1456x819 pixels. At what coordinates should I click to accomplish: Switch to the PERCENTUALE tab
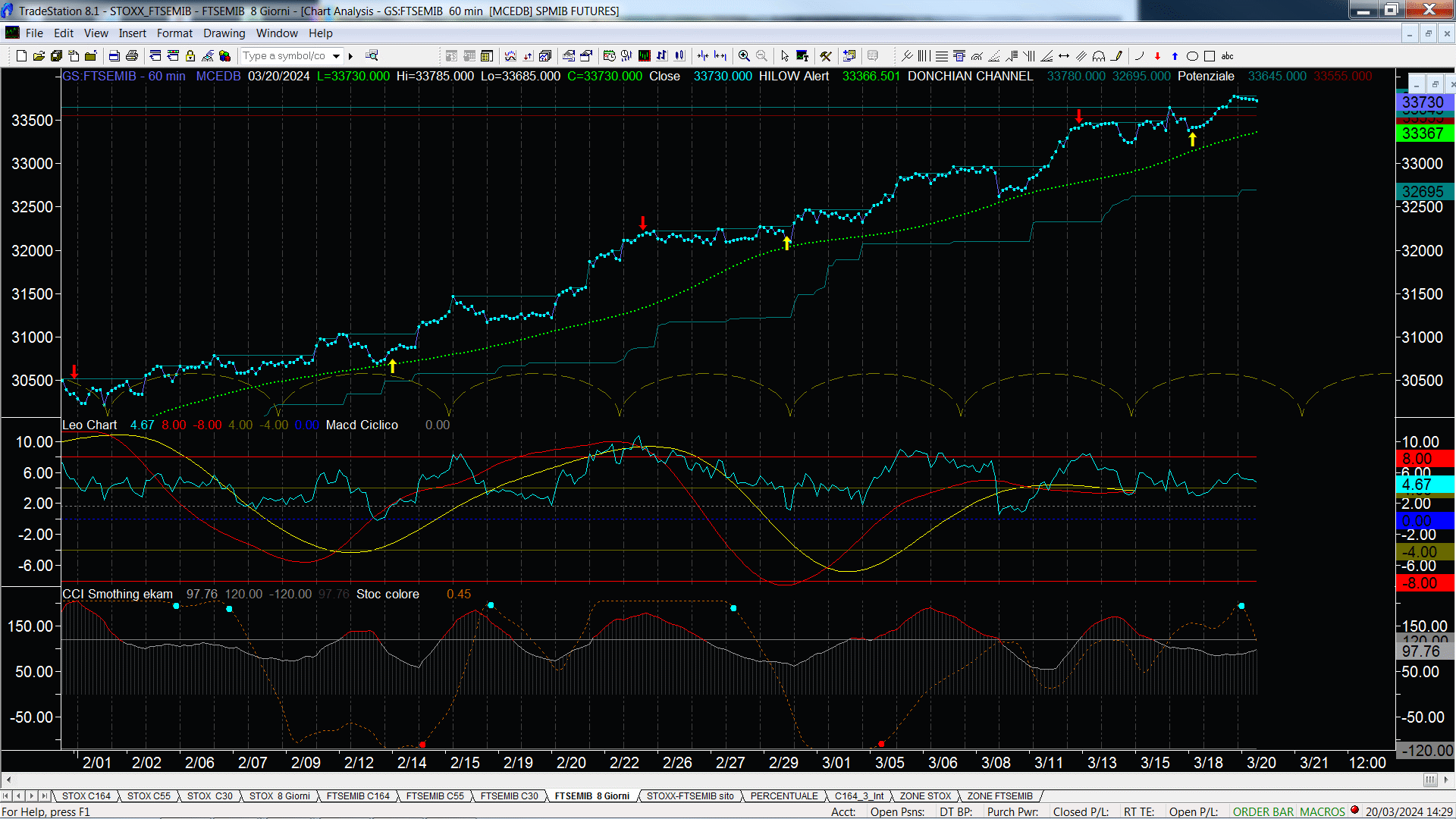[x=784, y=796]
